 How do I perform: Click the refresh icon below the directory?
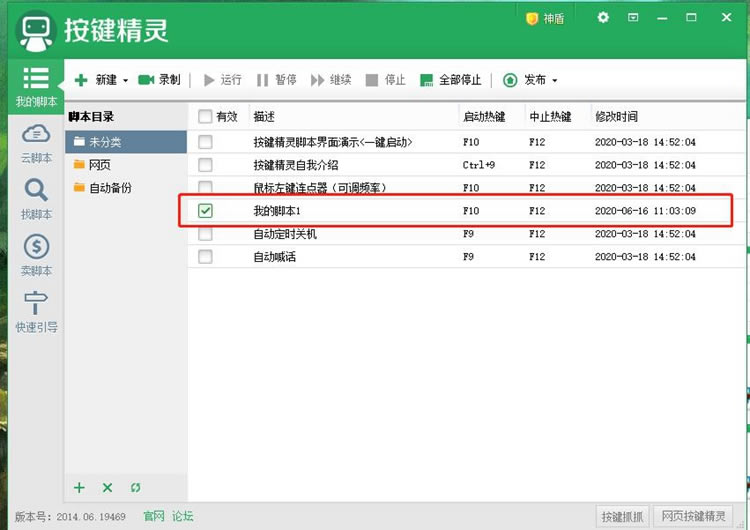click(135, 488)
